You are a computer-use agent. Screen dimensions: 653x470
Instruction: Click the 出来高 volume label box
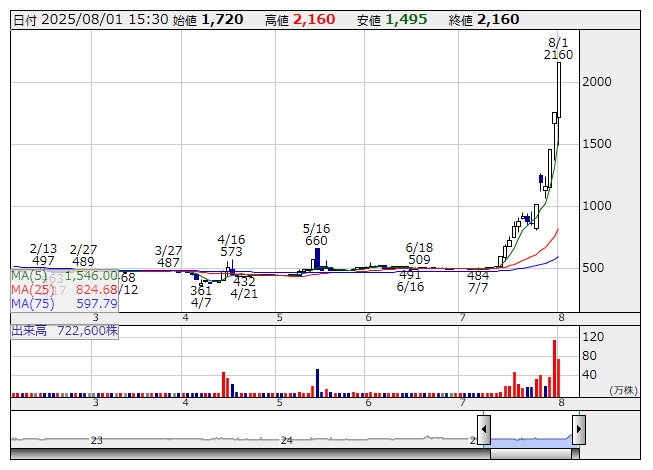pos(65,330)
